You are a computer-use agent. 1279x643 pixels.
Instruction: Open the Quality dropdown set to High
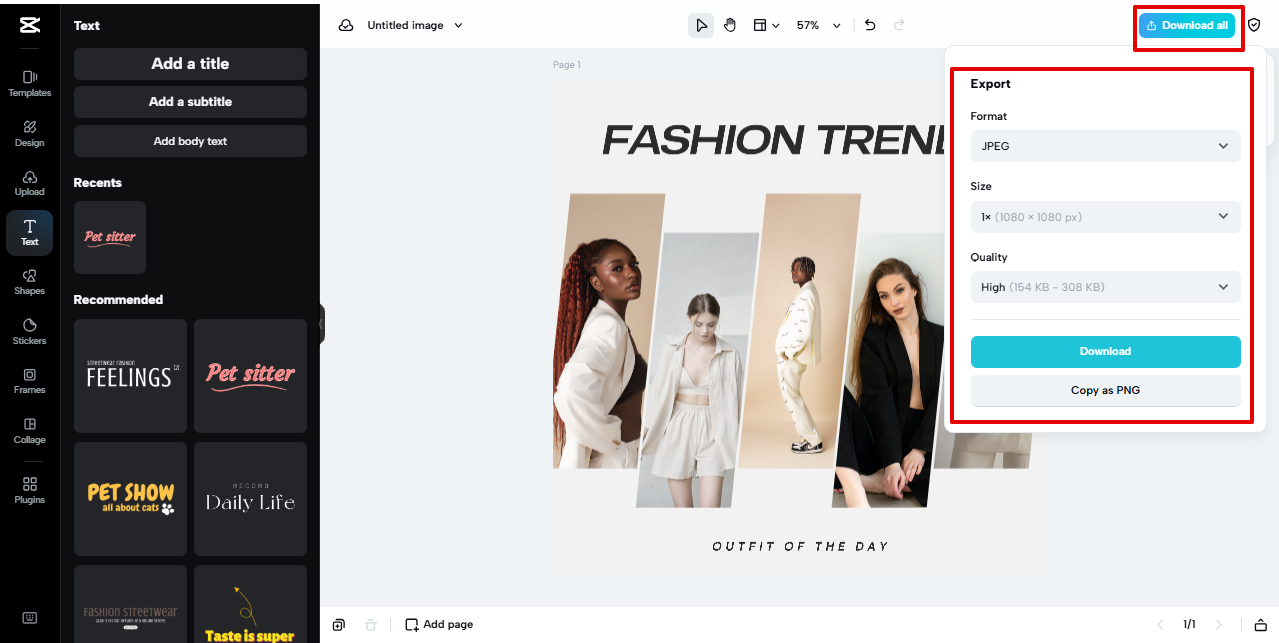point(1105,287)
